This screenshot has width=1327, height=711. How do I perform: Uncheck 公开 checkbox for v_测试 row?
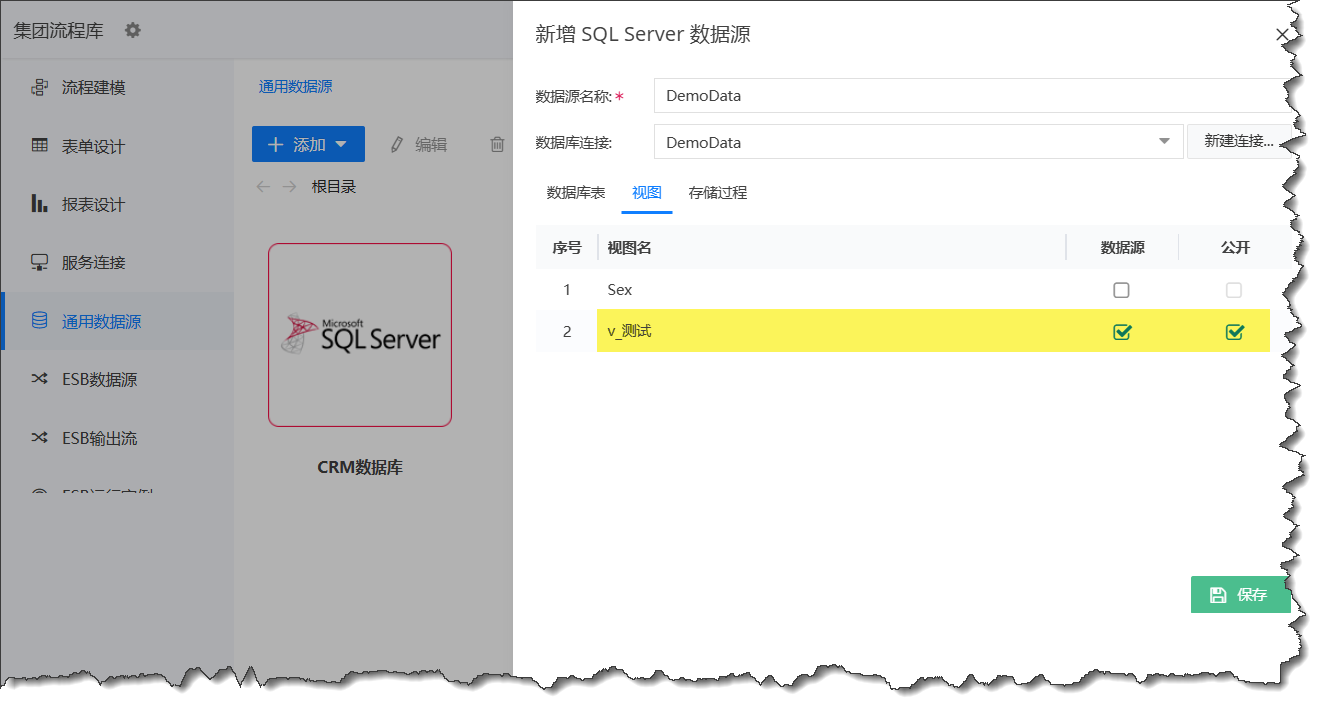point(1234,332)
